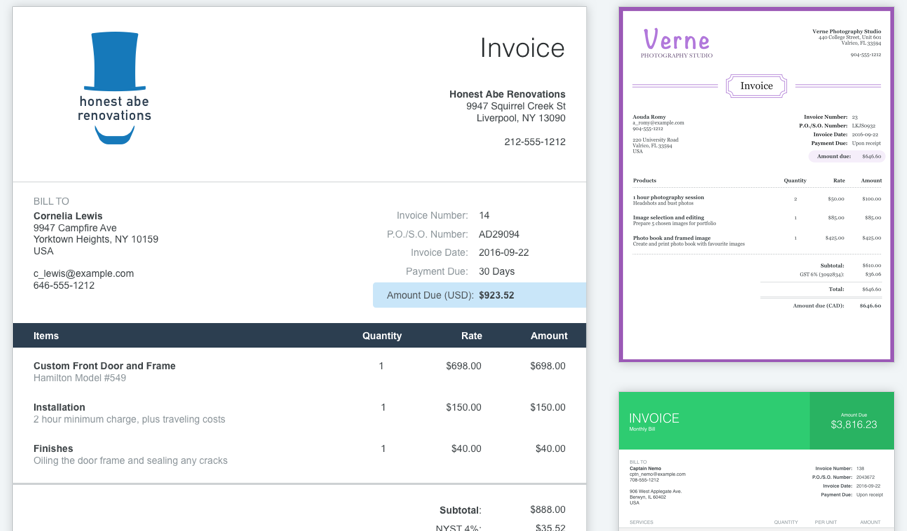This screenshot has width=907, height=531.
Task: Click the highlighted amount due $923.52
Action: [496, 295]
